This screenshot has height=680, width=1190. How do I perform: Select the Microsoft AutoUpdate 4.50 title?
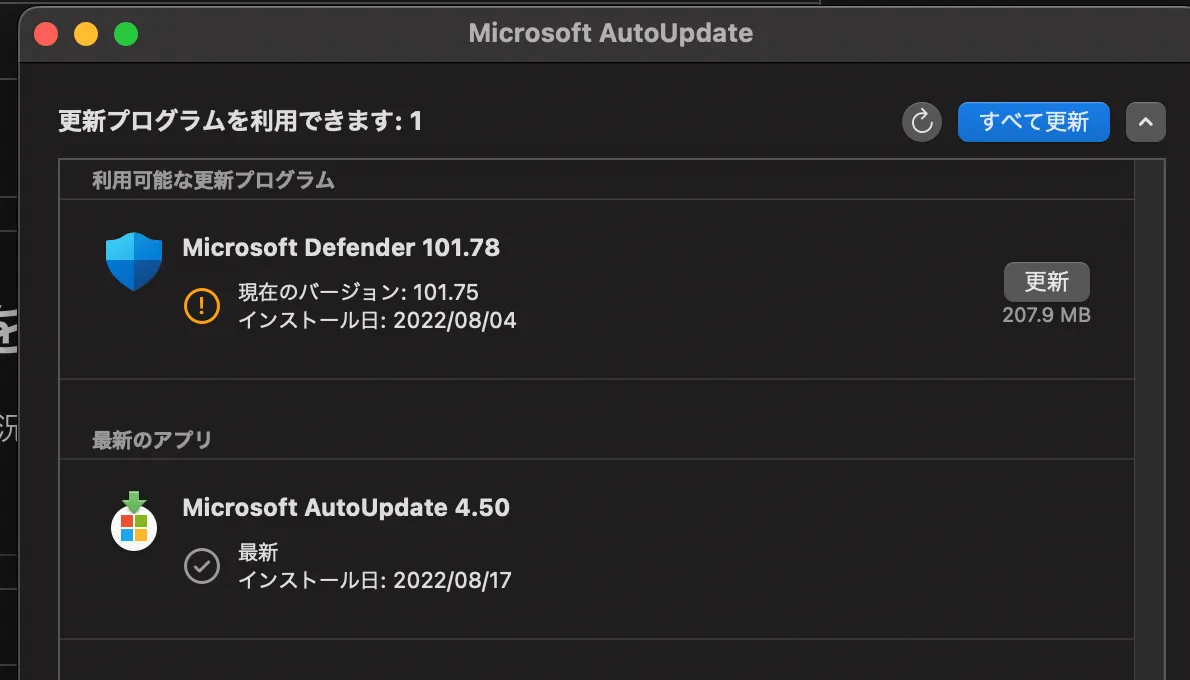pyautogui.click(x=346, y=507)
